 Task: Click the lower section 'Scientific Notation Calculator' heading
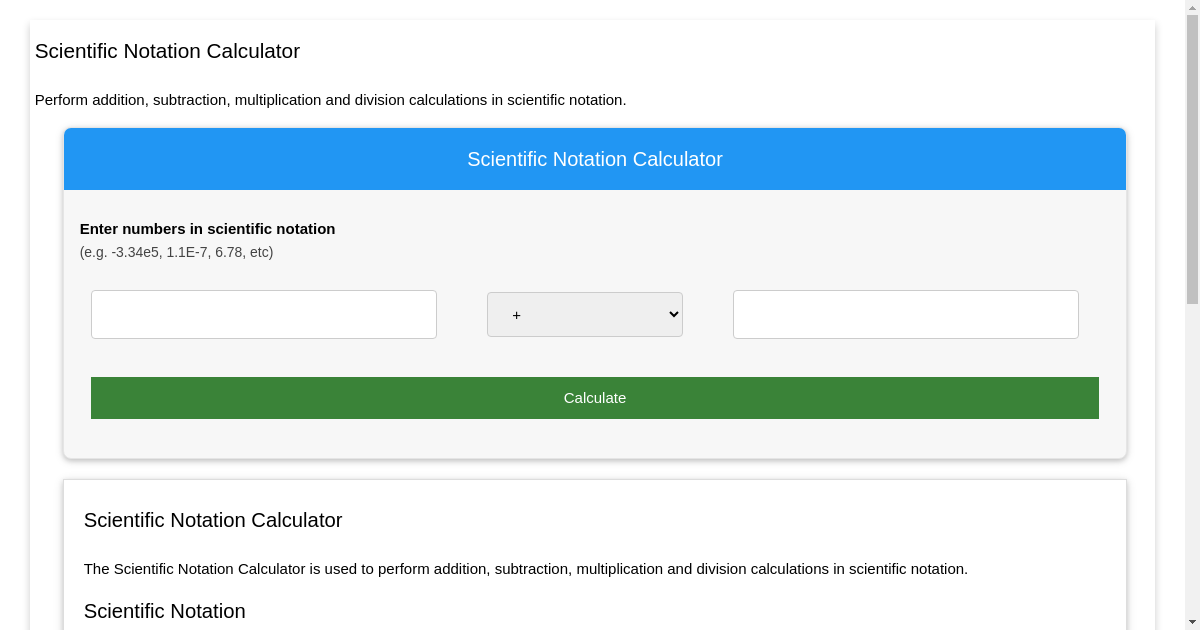[x=213, y=520]
